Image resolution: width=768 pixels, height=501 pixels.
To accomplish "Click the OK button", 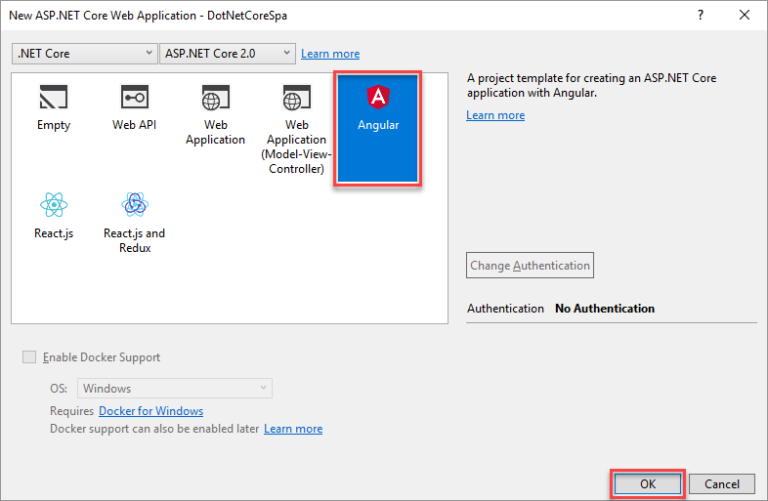I will click(646, 484).
